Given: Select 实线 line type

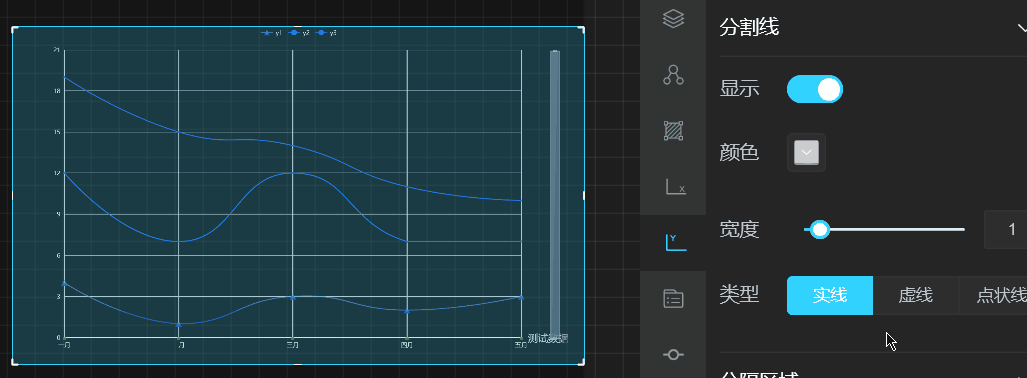Looking at the screenshot, I should tap(830, 295).
